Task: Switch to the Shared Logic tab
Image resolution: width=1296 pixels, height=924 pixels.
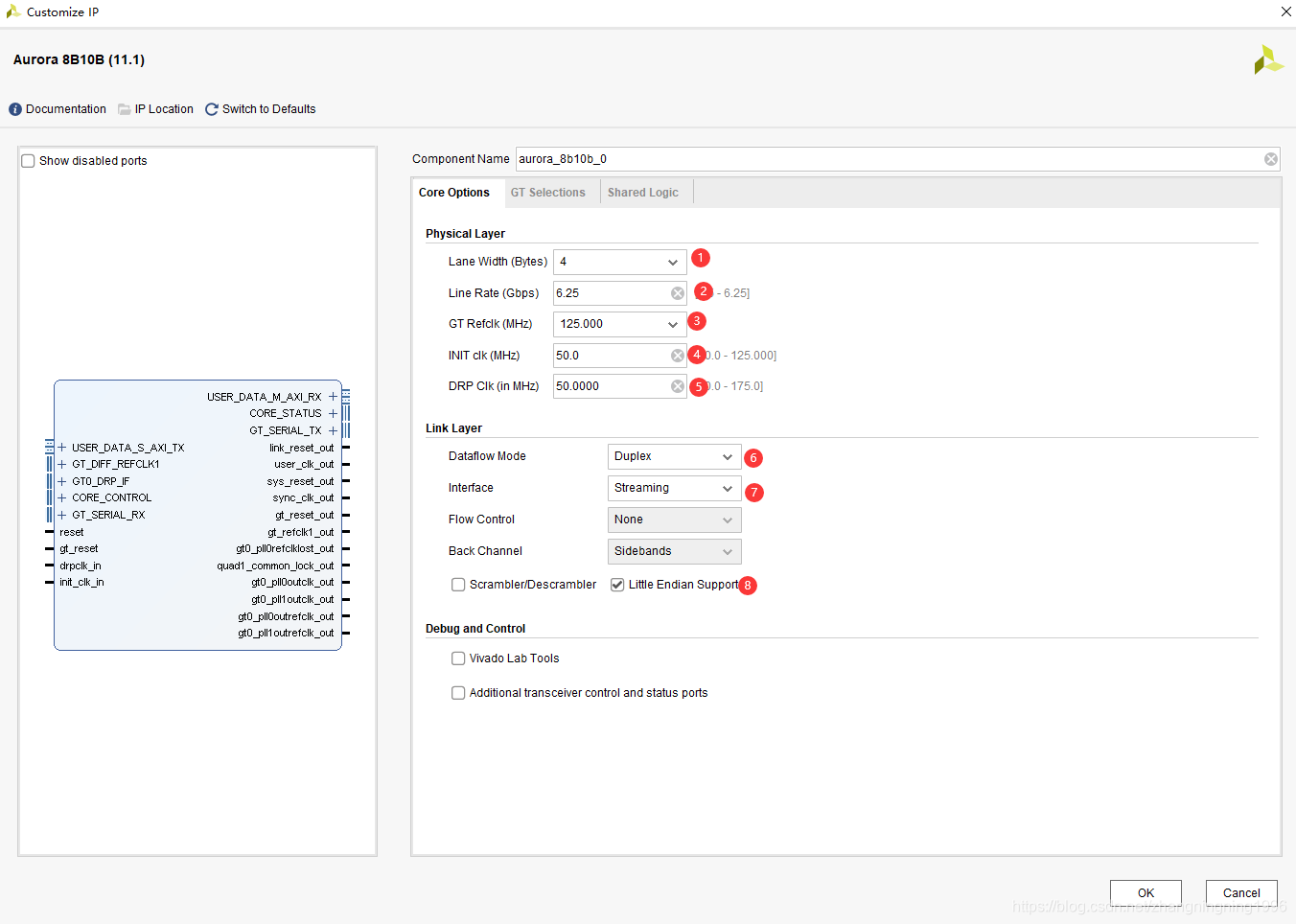Action: point(643,193)
